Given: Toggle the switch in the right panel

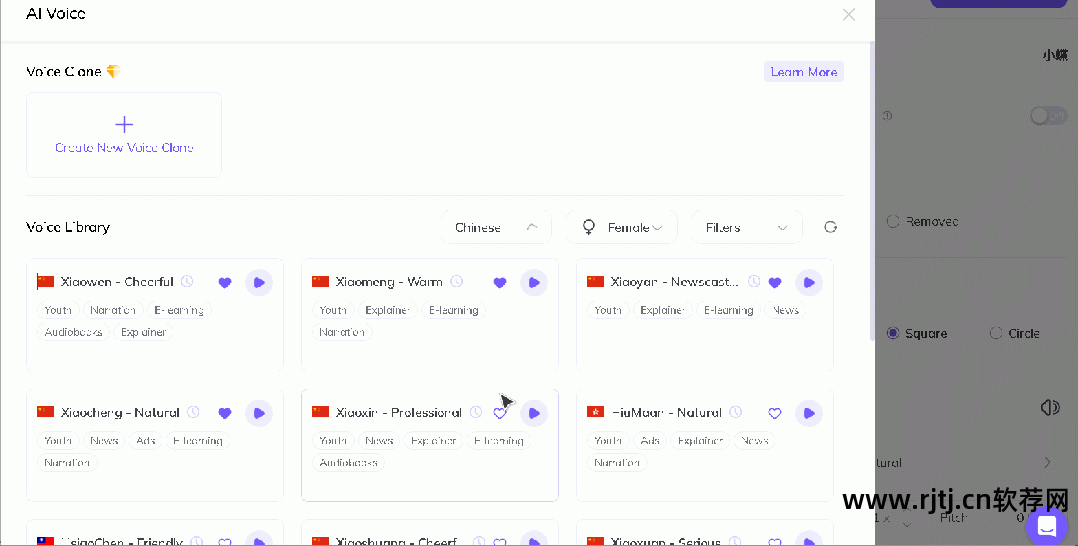Looking at the screenshot, I should coord(1048,116).
